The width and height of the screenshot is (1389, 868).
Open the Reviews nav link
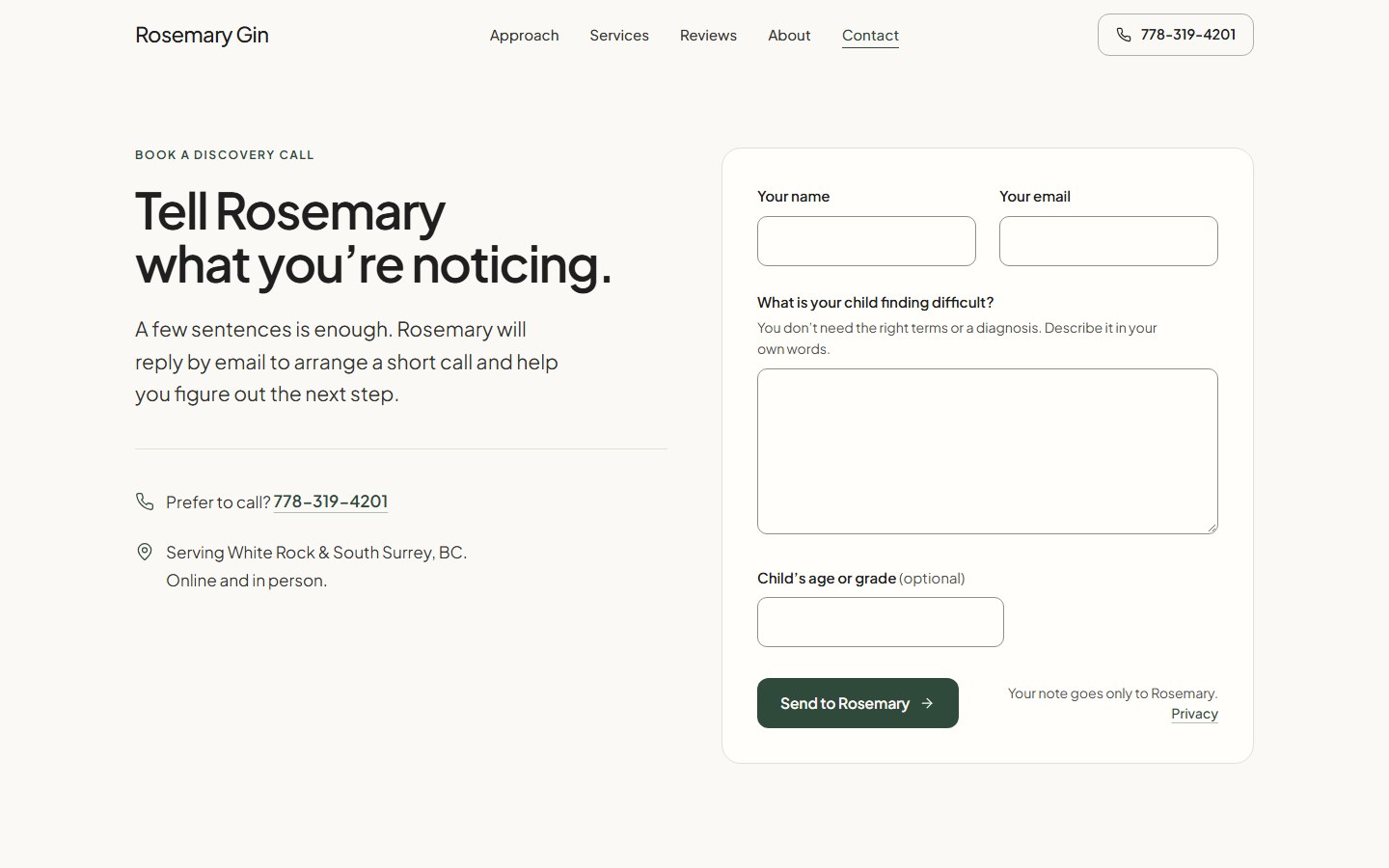pyautogui.click(x=708, y=36)
